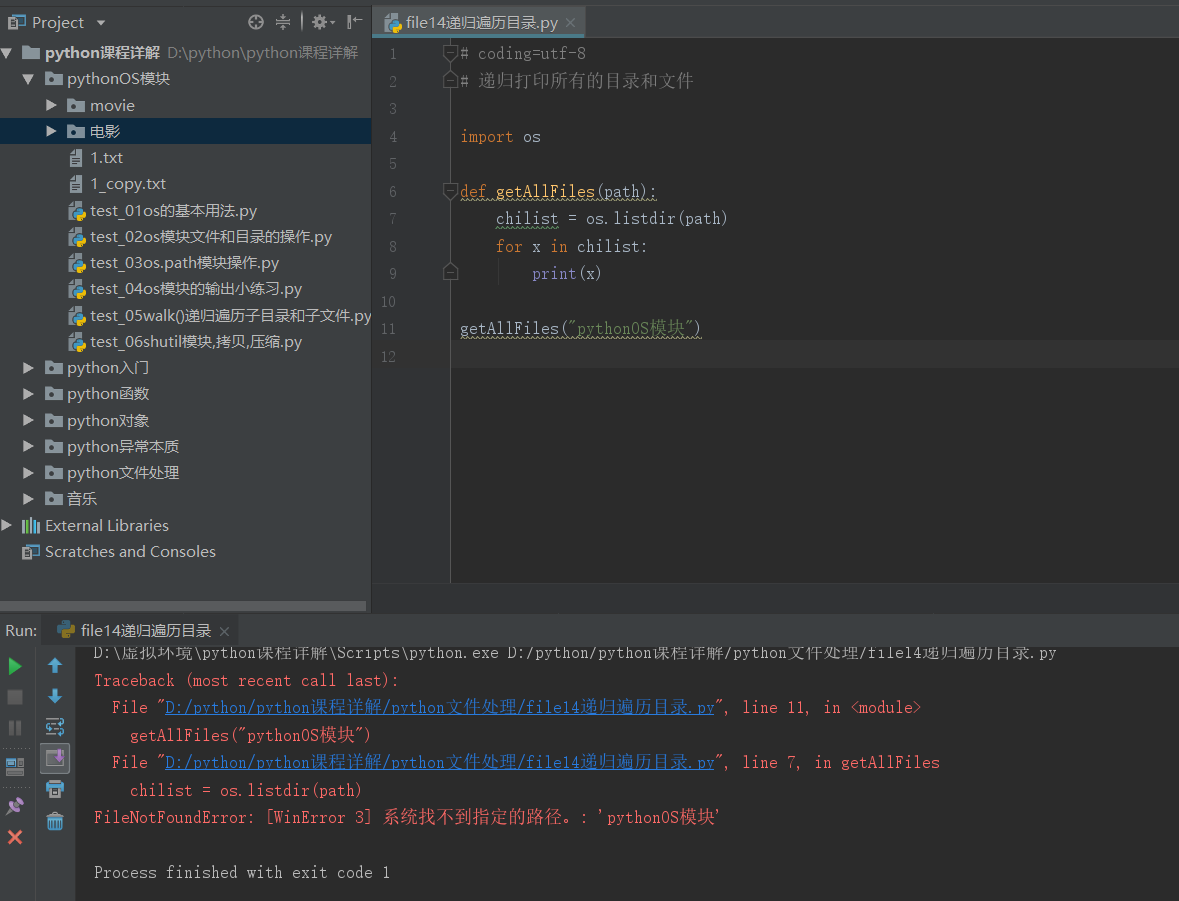Image resolution: width=1179 pixels, height=901 pixels.
Task: Fold the comment block at line 1
Action: [450, 53]
